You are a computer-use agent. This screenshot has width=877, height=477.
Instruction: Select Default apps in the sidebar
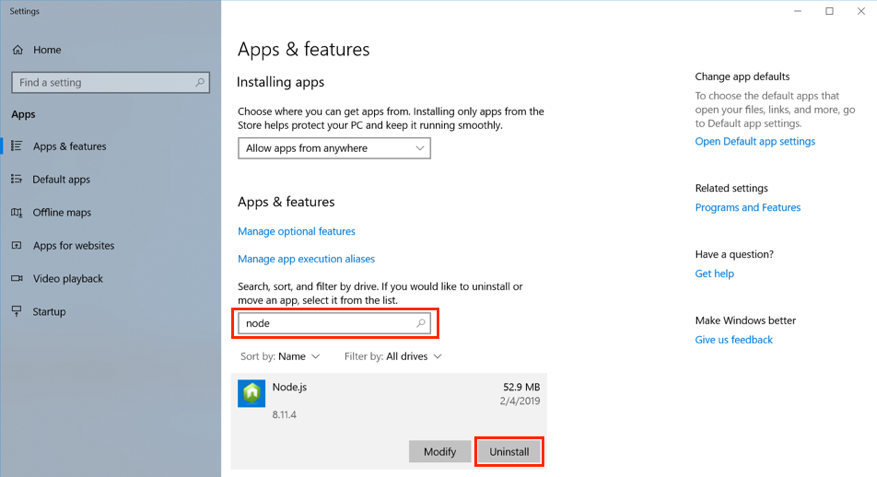tap(61, 180)
